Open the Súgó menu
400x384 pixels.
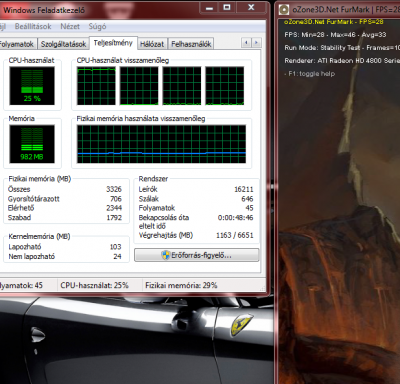coord(97,26)
